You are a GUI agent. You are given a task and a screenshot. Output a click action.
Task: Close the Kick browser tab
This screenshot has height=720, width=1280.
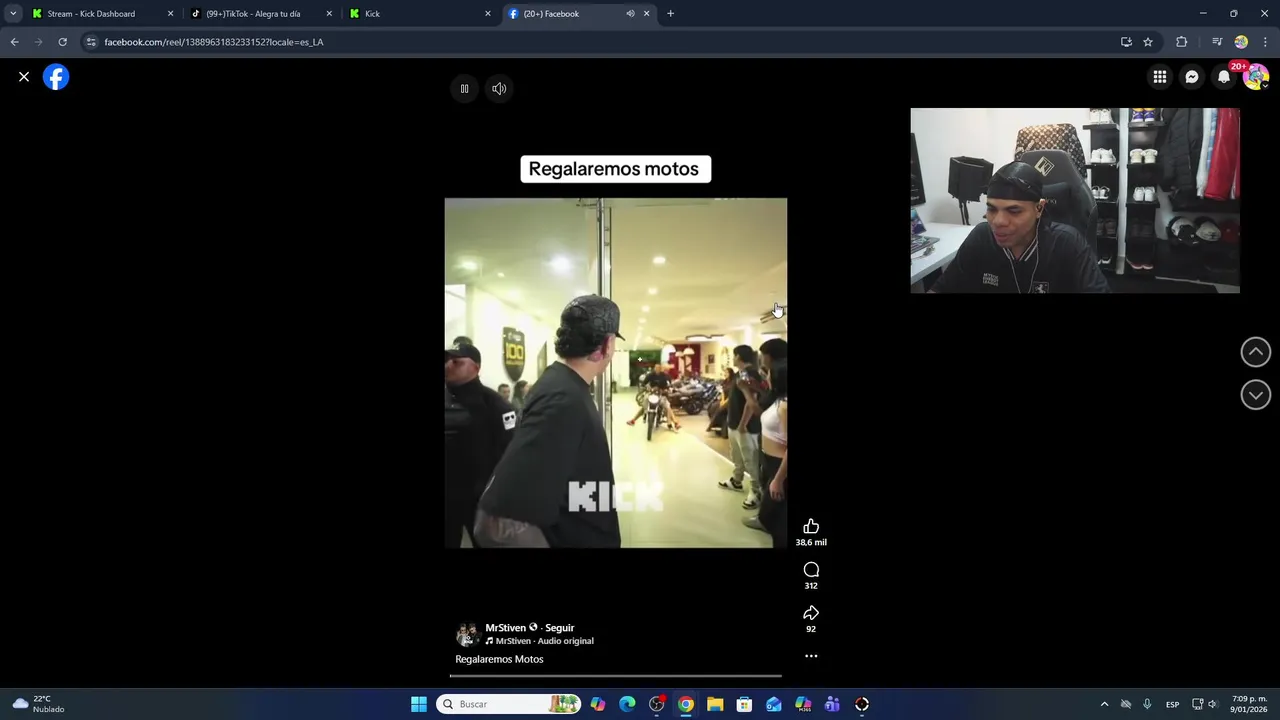[x=488, y=14]
